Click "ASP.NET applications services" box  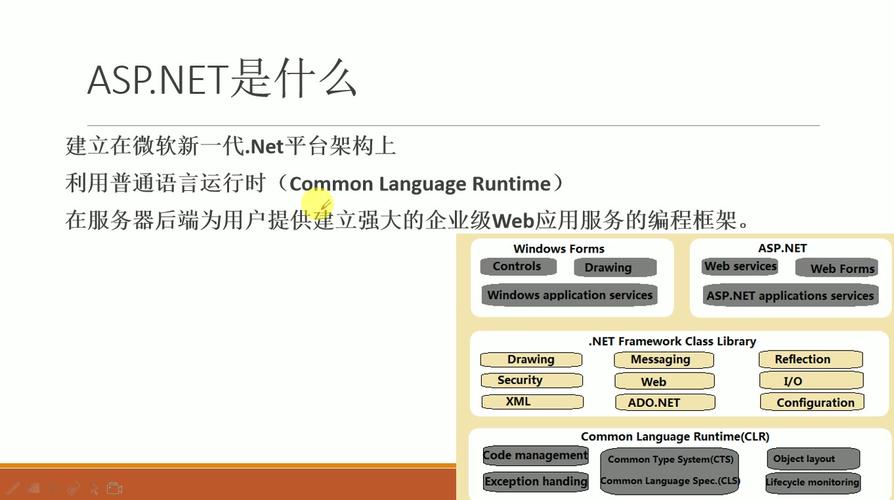pyautogui.click(x=790, y=296)
